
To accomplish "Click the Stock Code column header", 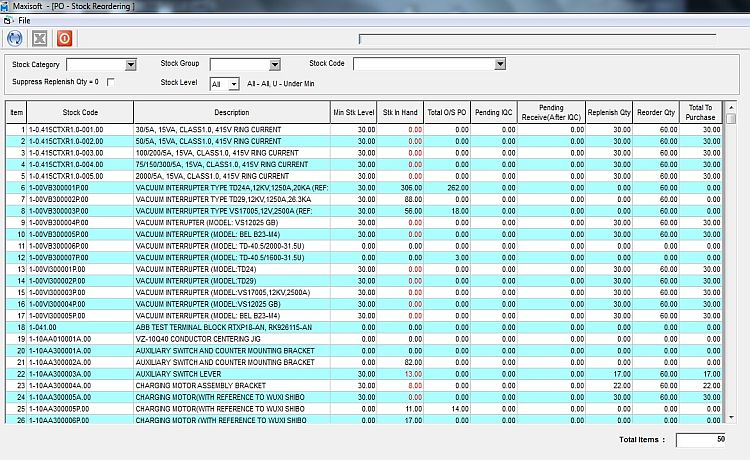I will (x=80, y=113).
